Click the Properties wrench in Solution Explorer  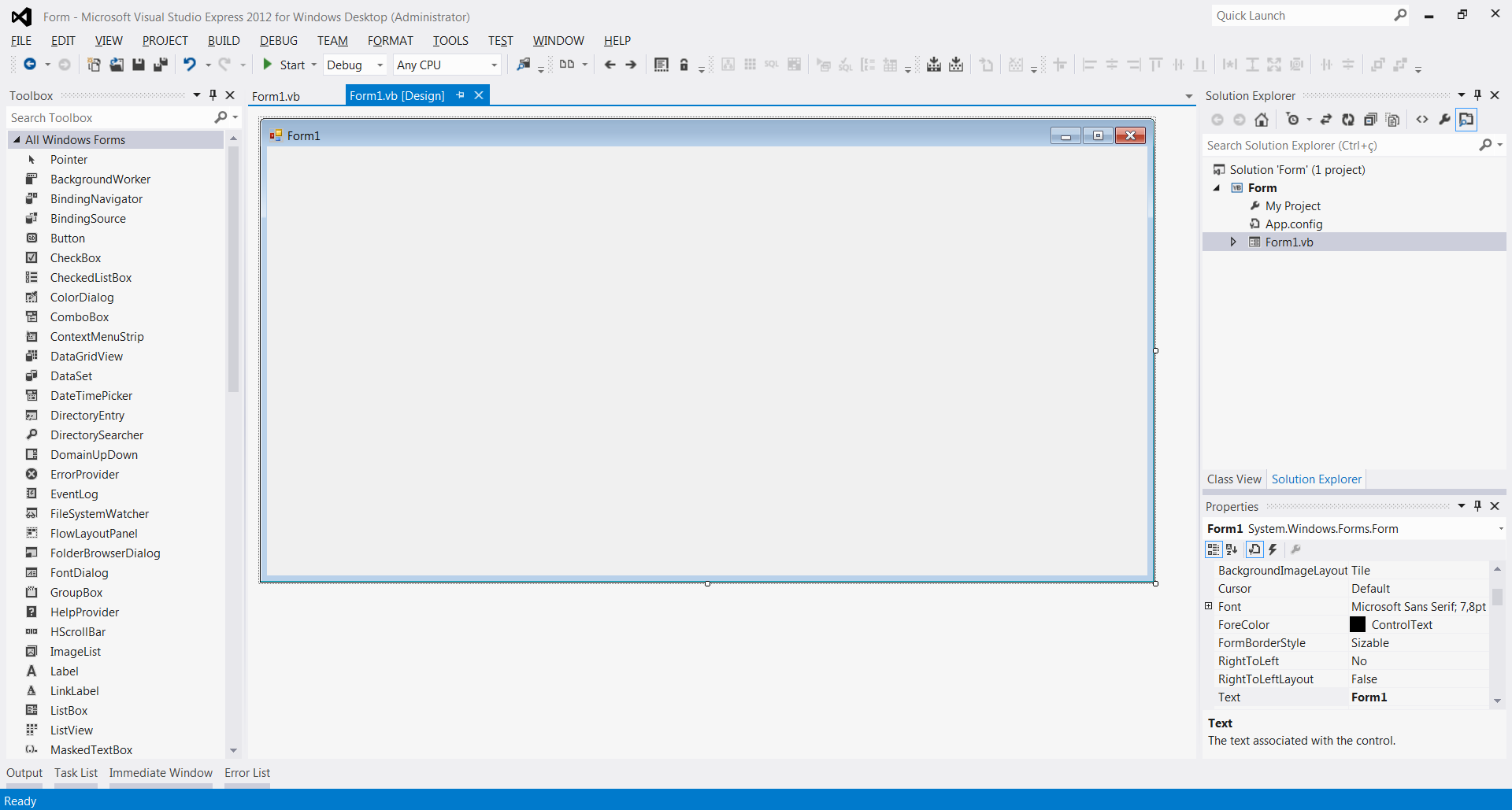pos(1444,120)
